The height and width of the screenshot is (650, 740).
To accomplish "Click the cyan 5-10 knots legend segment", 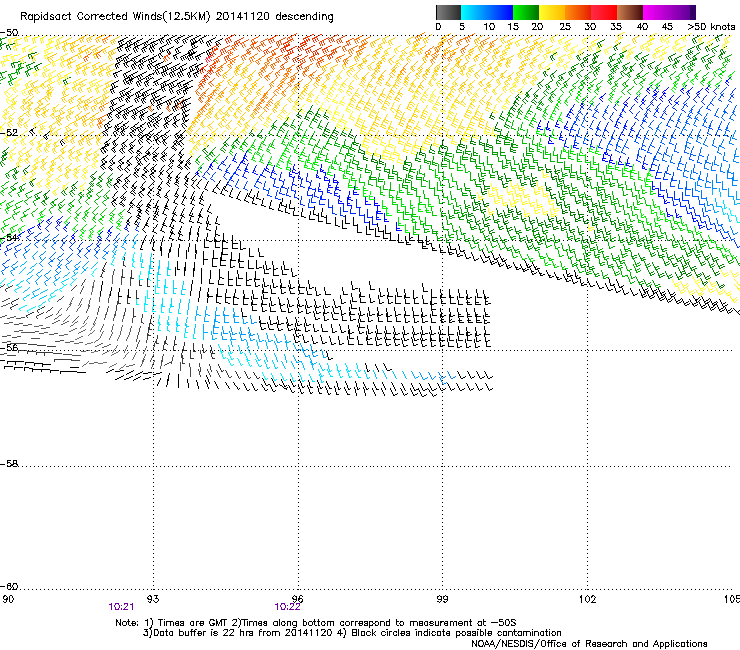I will click(x=474, y=12).
